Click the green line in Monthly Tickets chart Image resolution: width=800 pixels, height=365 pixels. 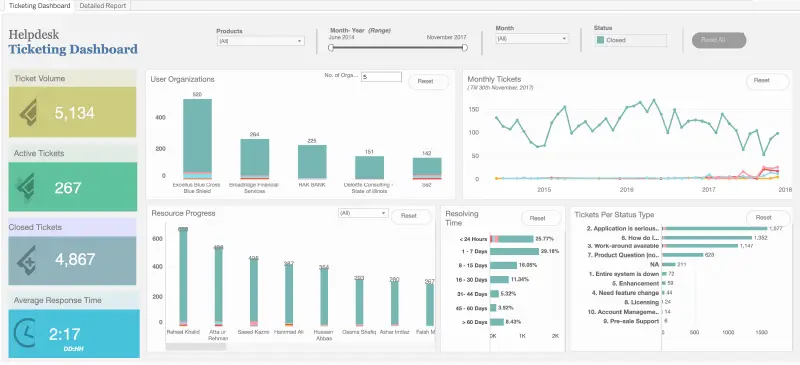click(x=637, y=127)
